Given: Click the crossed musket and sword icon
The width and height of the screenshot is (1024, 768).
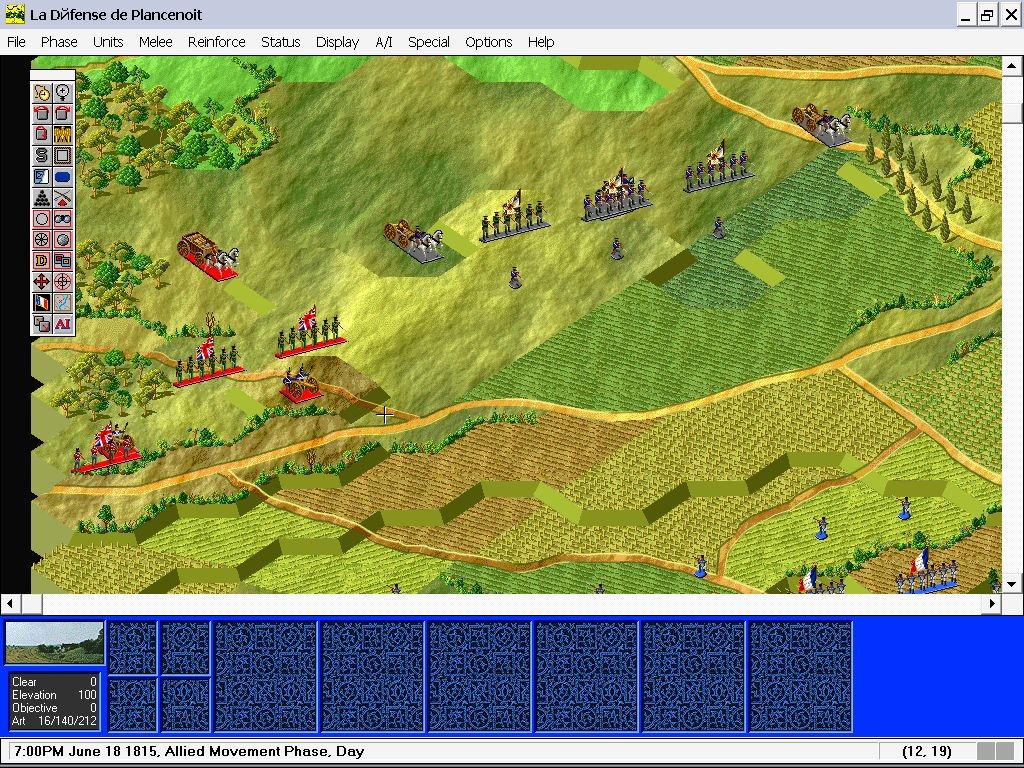Looking at the screenshot, I should tap(63, 197).
